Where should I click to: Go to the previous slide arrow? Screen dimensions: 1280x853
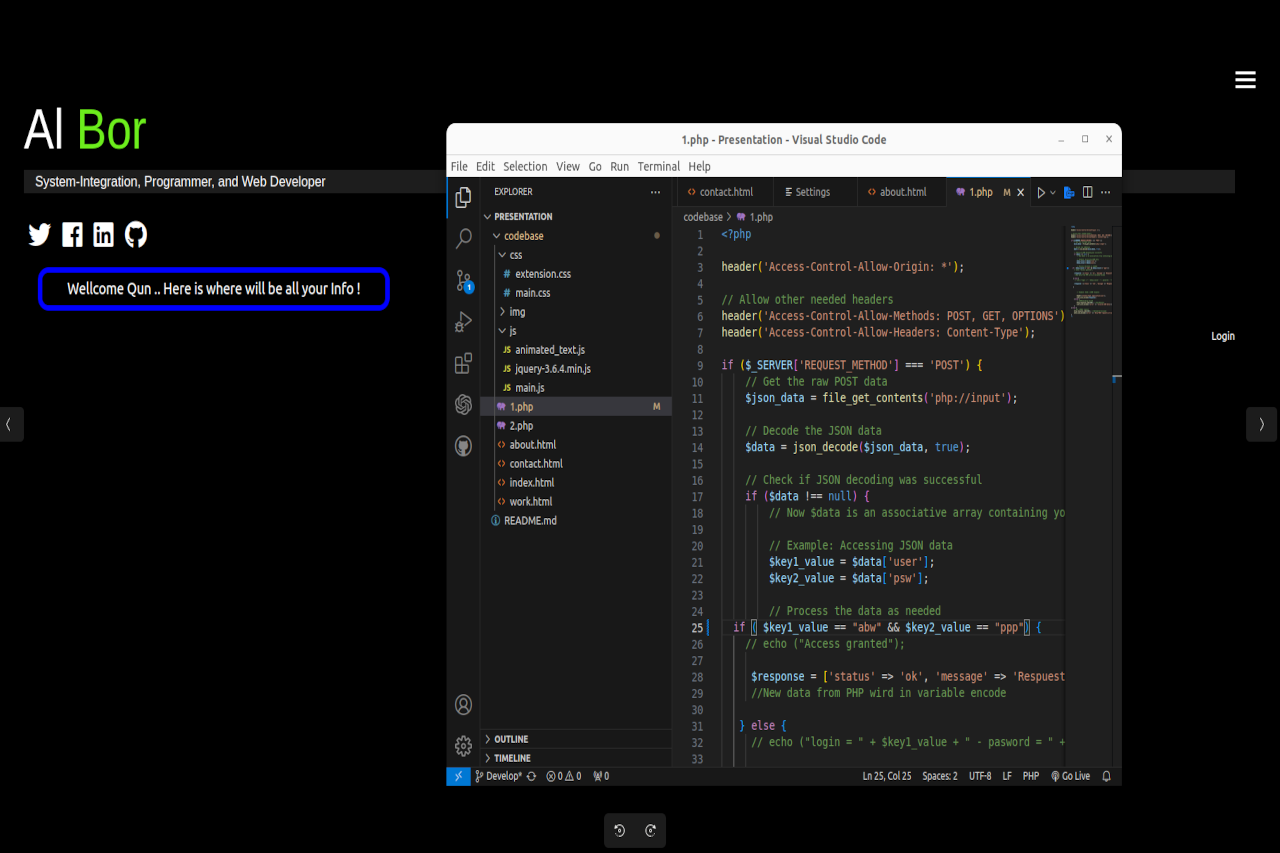(x=9, y=424)
